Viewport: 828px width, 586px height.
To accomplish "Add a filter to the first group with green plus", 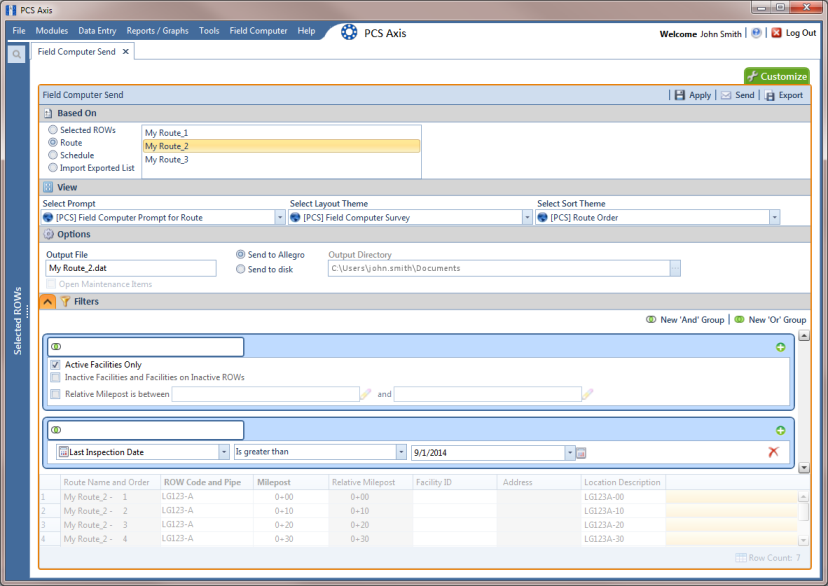I will pos(780,347).
